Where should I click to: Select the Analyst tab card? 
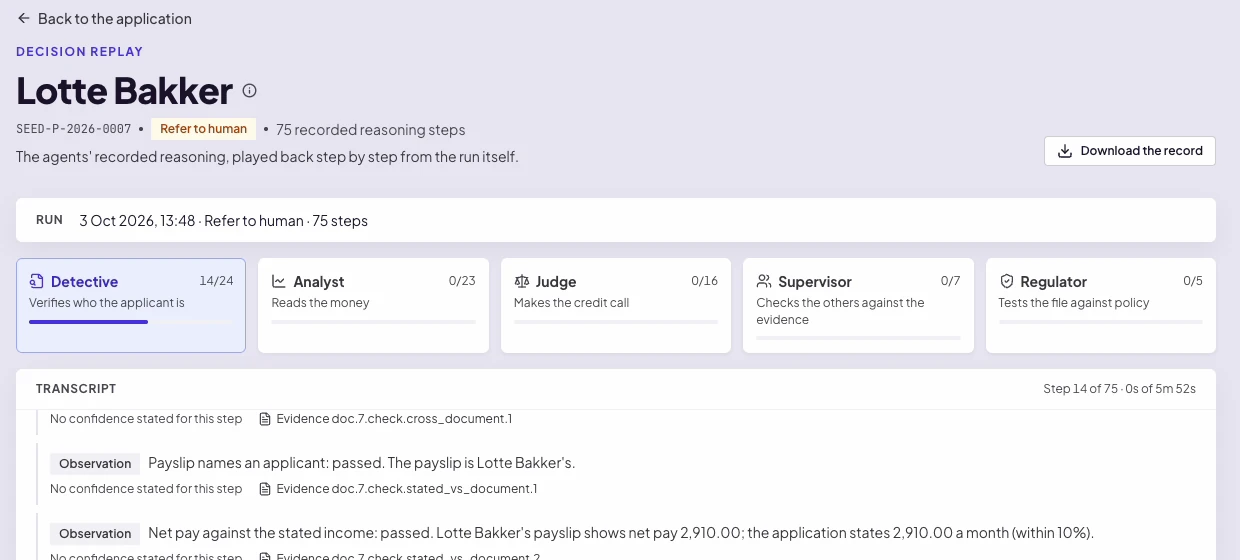(x=373, y=305)
